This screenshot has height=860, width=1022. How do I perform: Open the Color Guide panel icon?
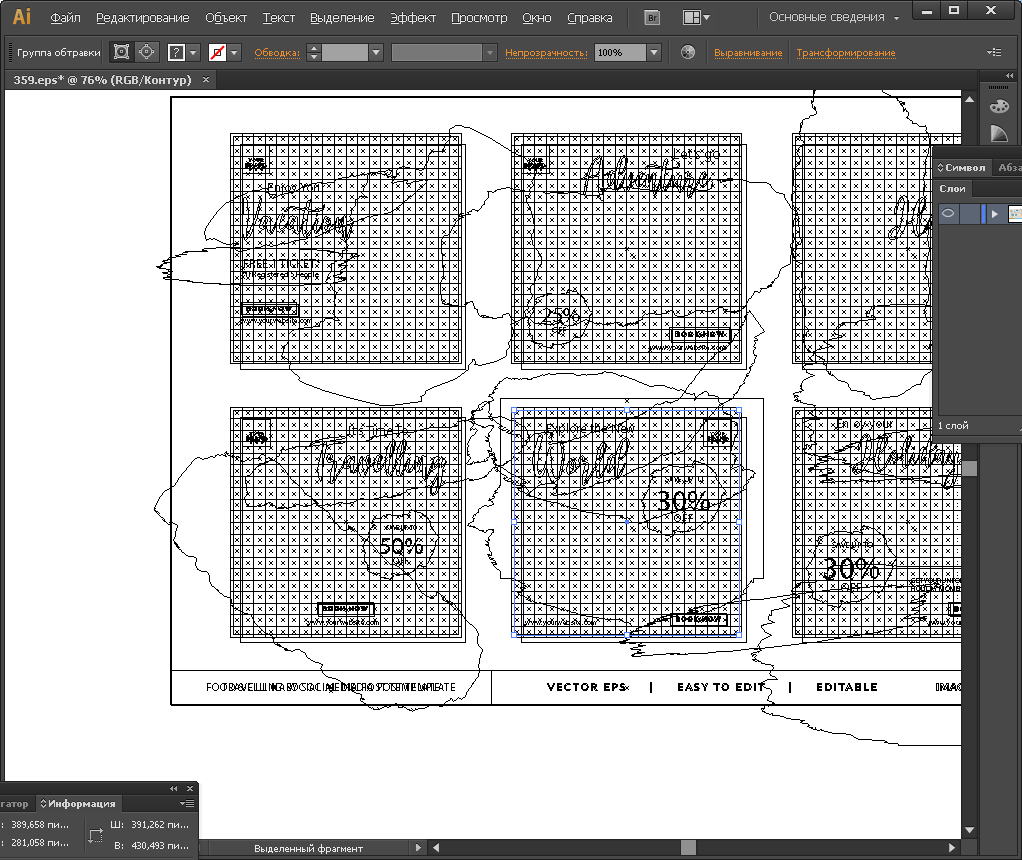[x=998, y=134]
